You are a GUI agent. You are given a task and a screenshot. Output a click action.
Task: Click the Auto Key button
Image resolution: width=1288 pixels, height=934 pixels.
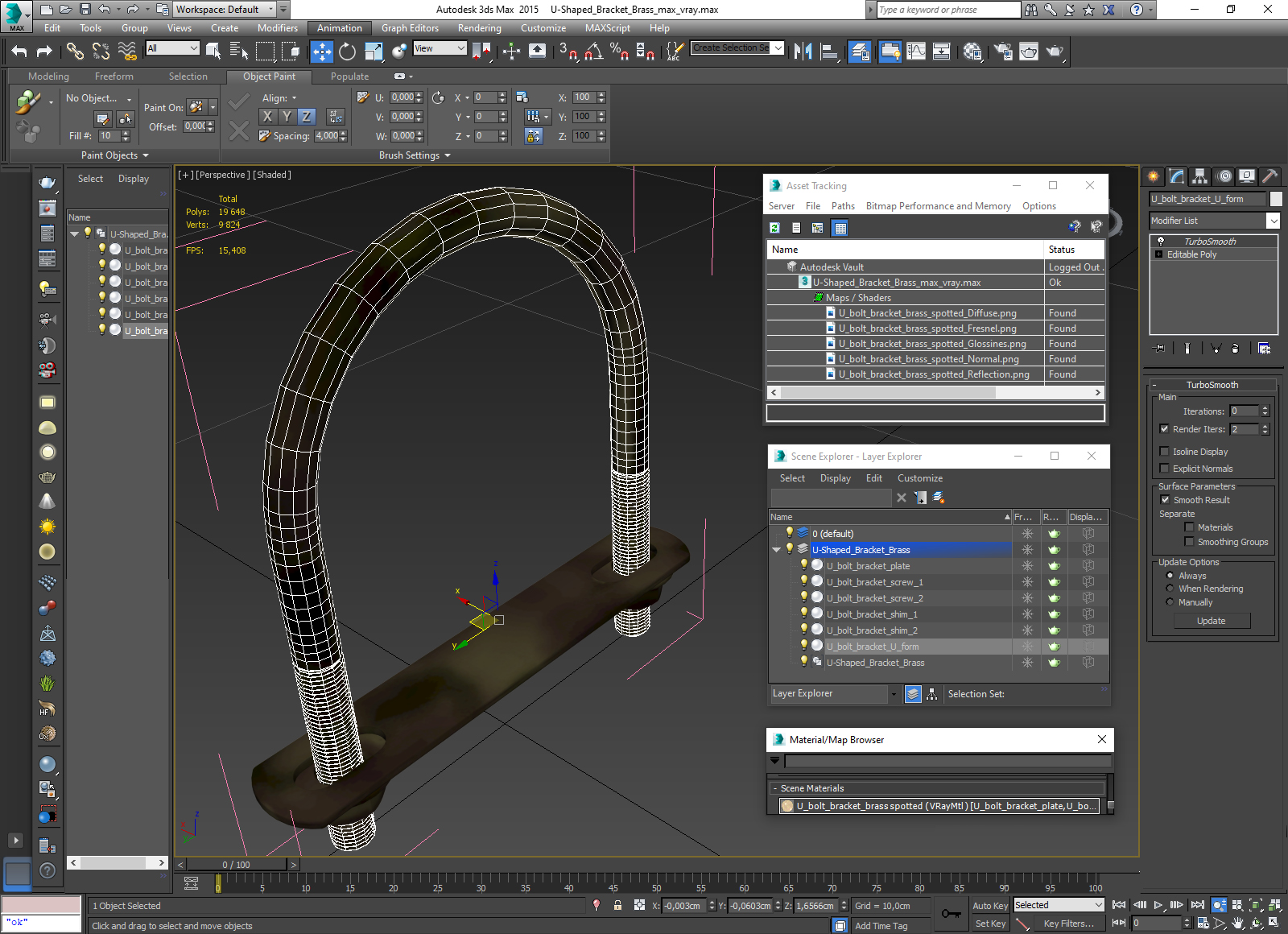990,906
